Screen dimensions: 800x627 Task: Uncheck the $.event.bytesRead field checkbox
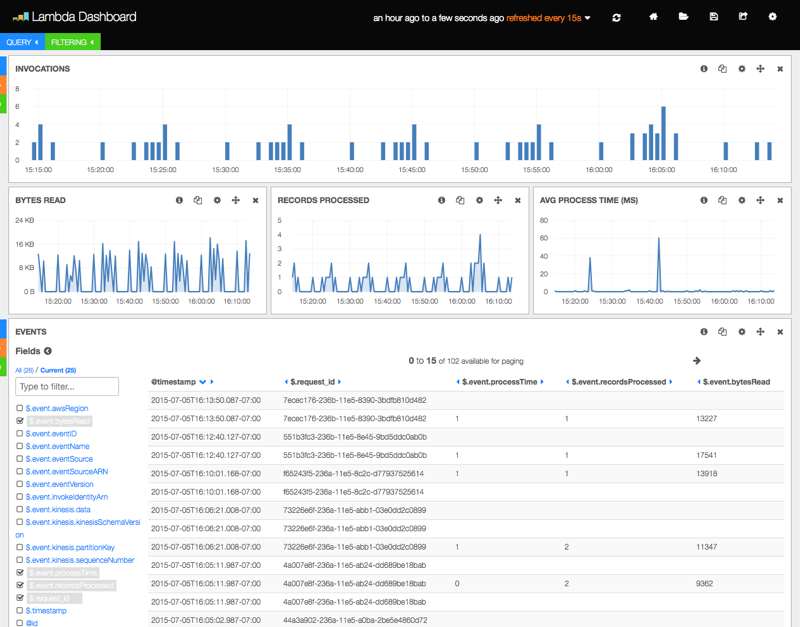point(18,421)
